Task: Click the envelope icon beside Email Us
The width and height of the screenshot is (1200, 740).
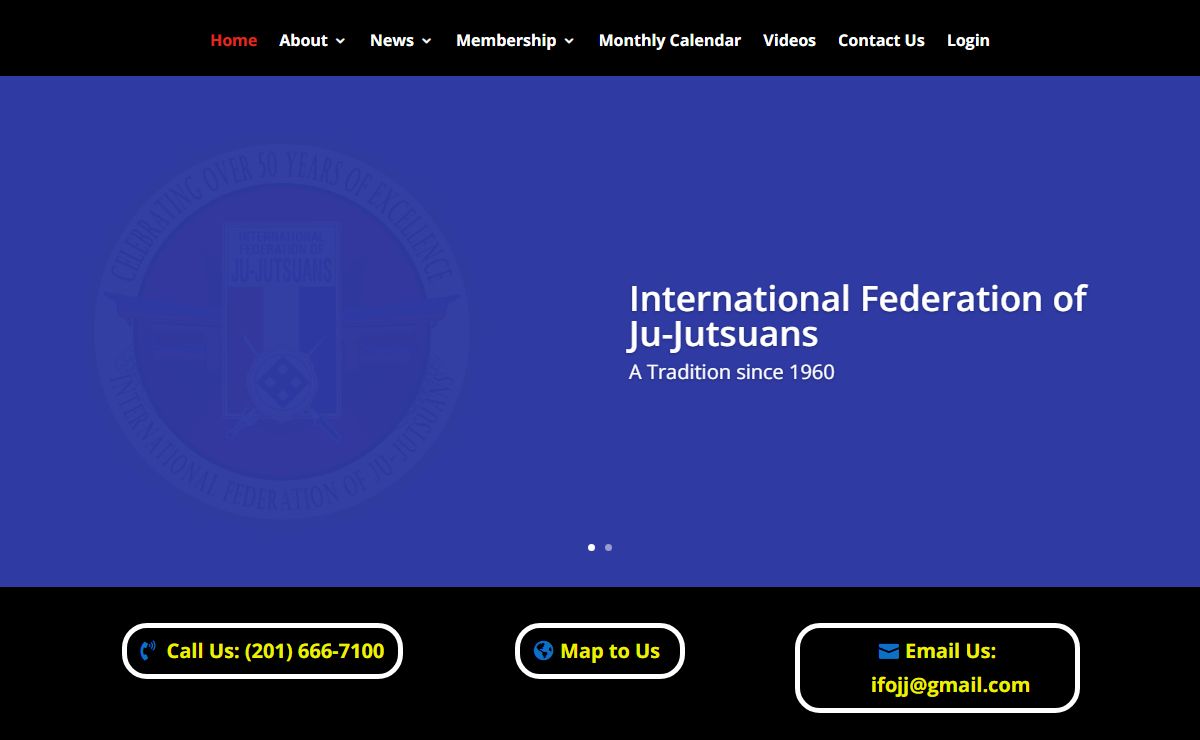Action: pyautogui.click(x=888, y=651)
